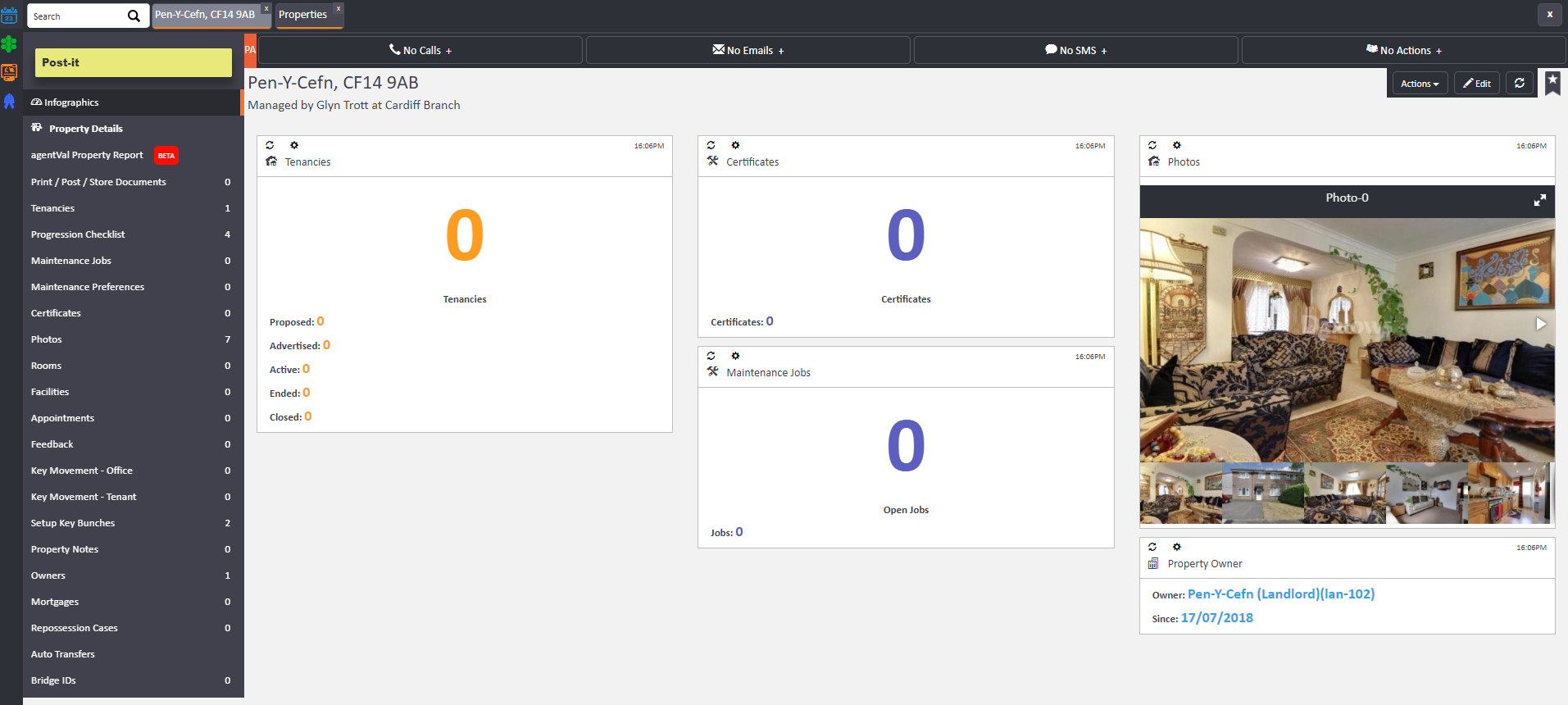Switch to the Properties tab

click(x=303, y=15)
